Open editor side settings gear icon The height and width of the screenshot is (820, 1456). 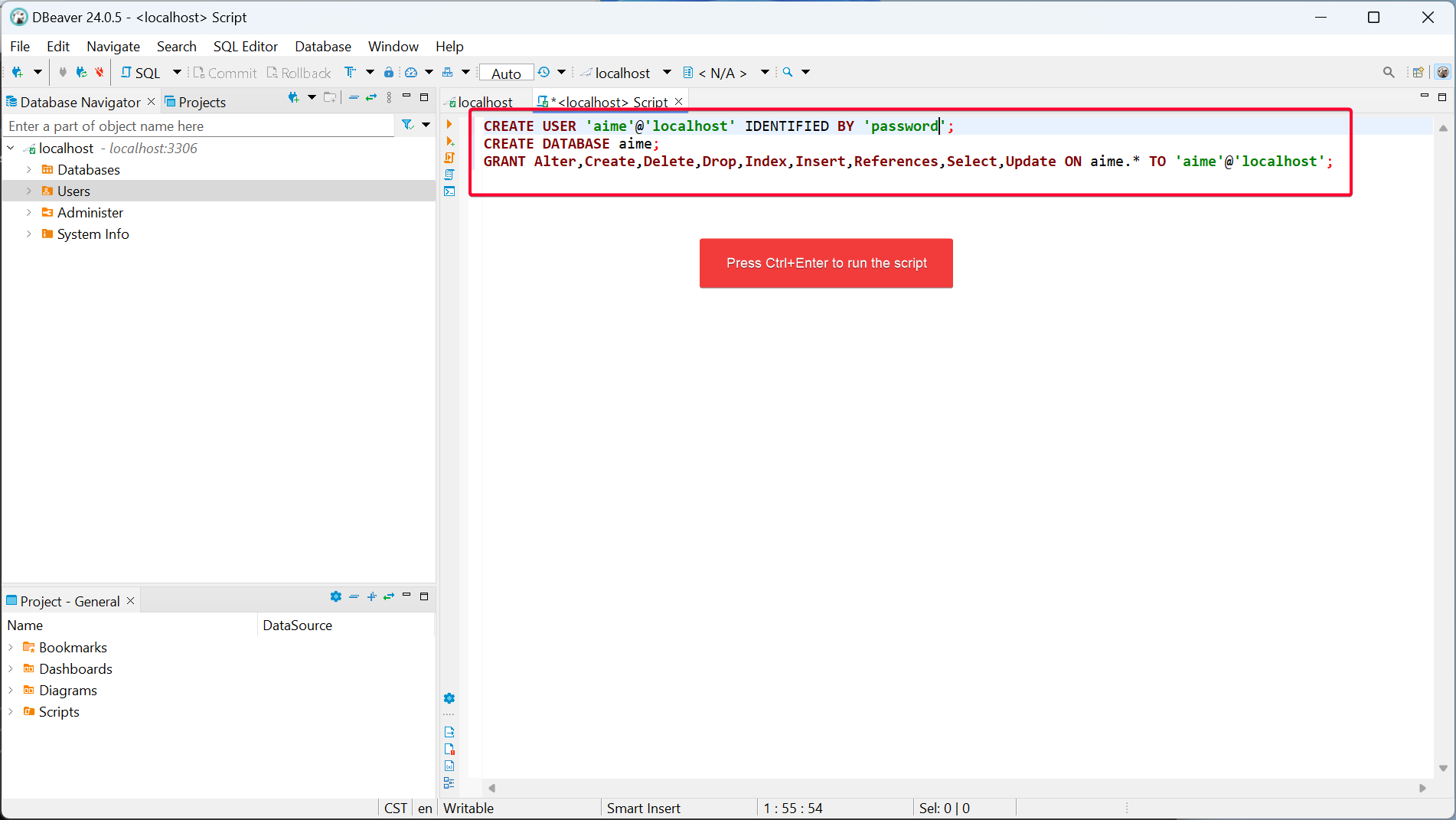[x=449, y=698]
